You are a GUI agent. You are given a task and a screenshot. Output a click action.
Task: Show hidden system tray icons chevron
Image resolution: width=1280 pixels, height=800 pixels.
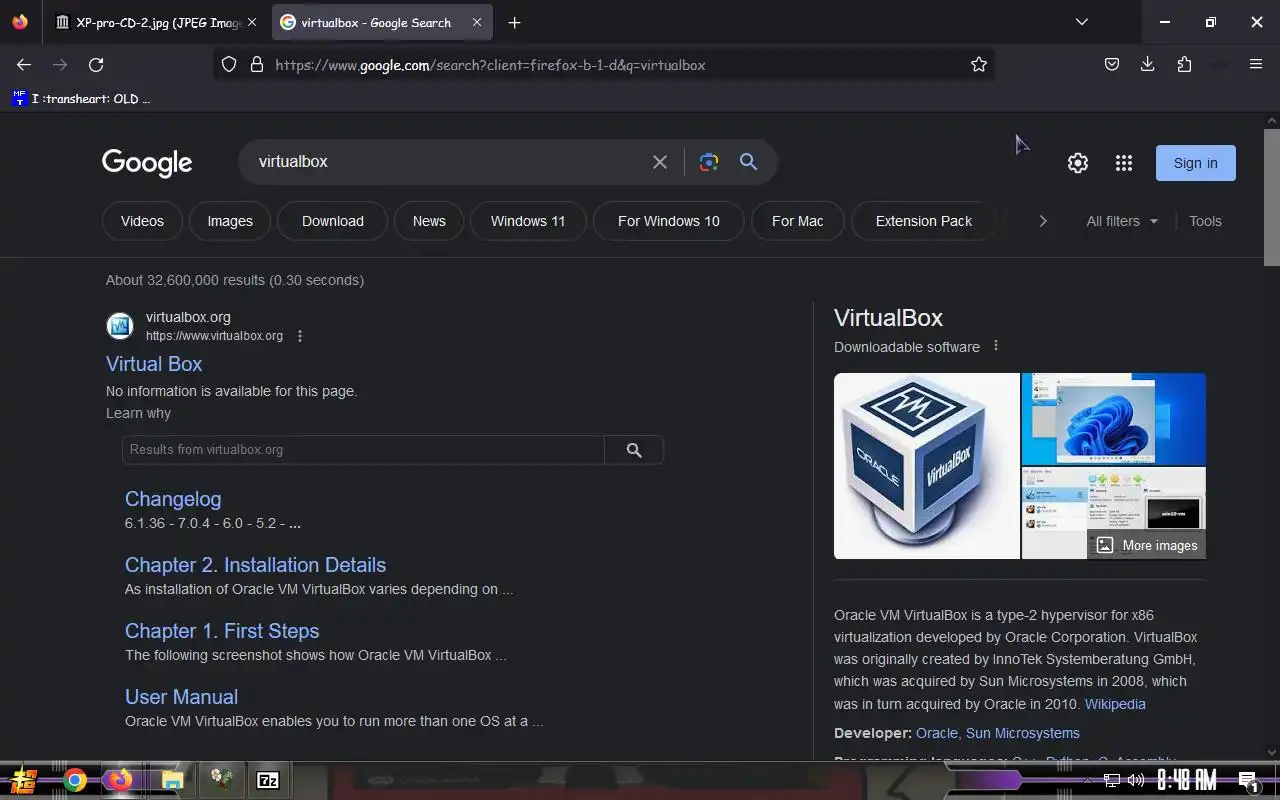pyautogui.click(x=1087, y=780)
